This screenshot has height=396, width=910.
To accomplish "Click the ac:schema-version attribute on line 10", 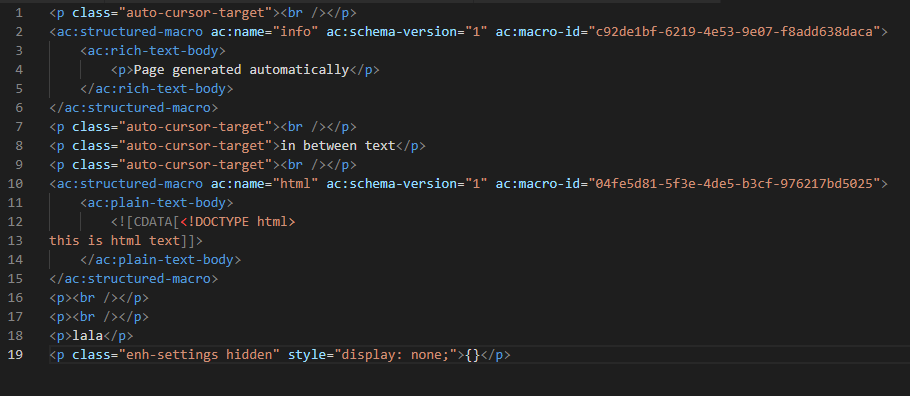I will (x=391, y=184).
